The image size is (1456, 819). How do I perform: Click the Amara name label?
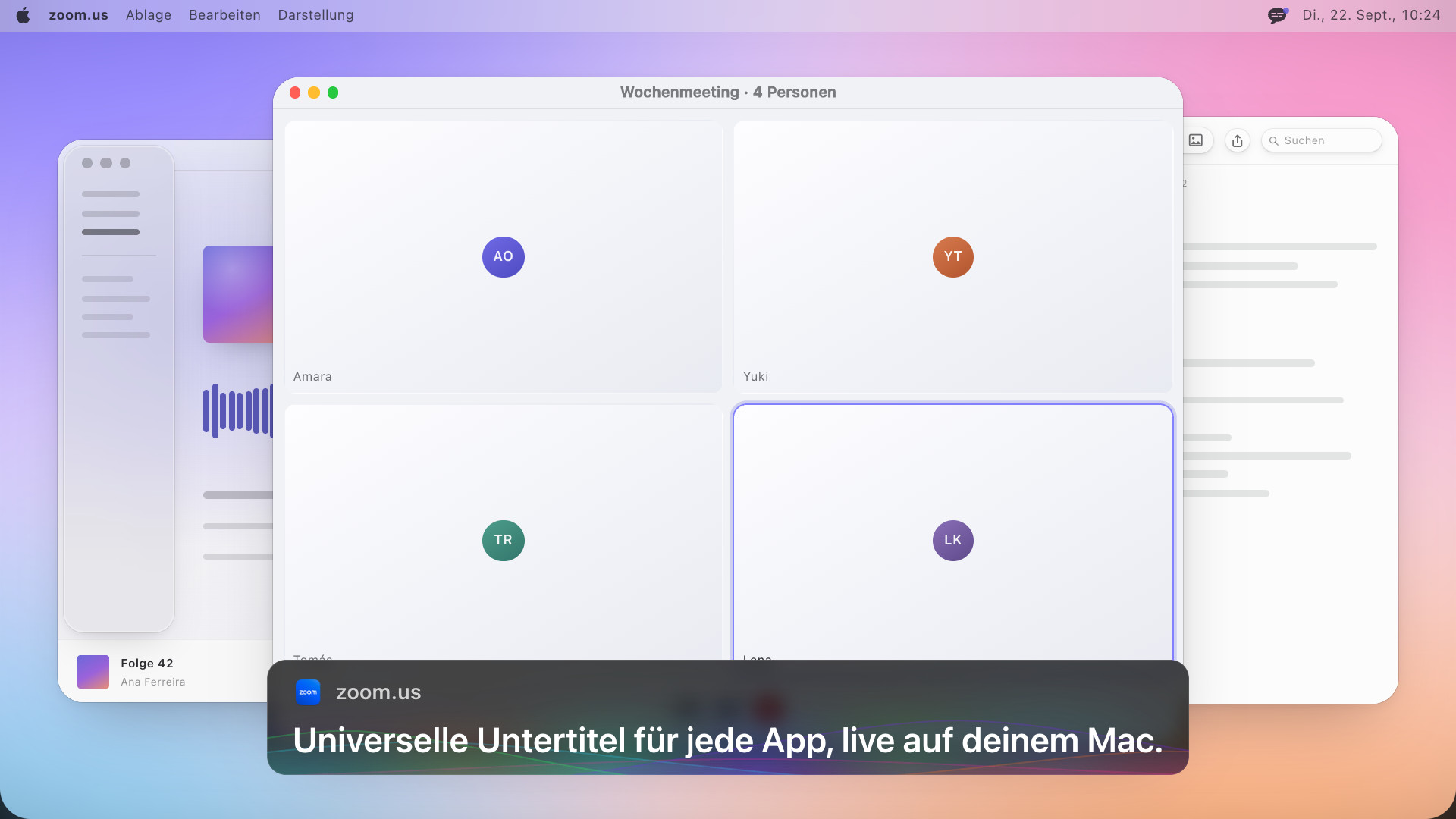pyautogui.click(x=312, y=376)
